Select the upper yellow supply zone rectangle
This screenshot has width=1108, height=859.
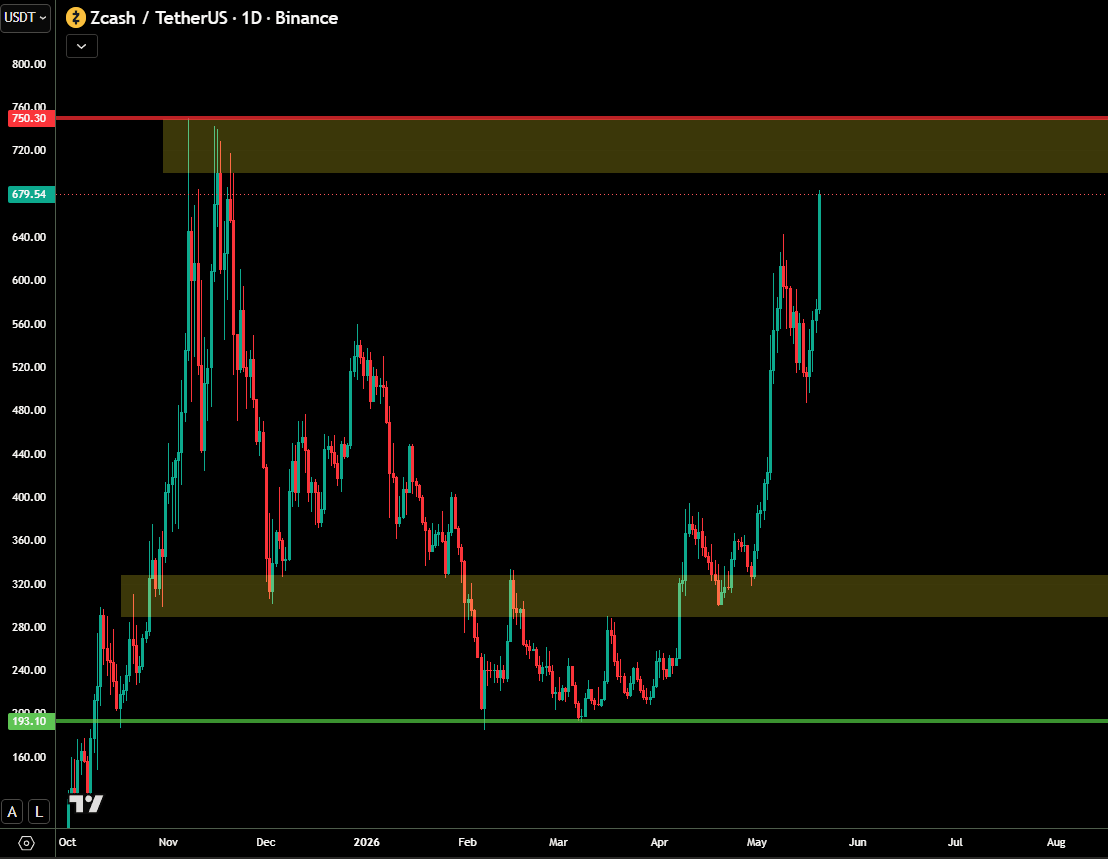[x=635, y=147]
